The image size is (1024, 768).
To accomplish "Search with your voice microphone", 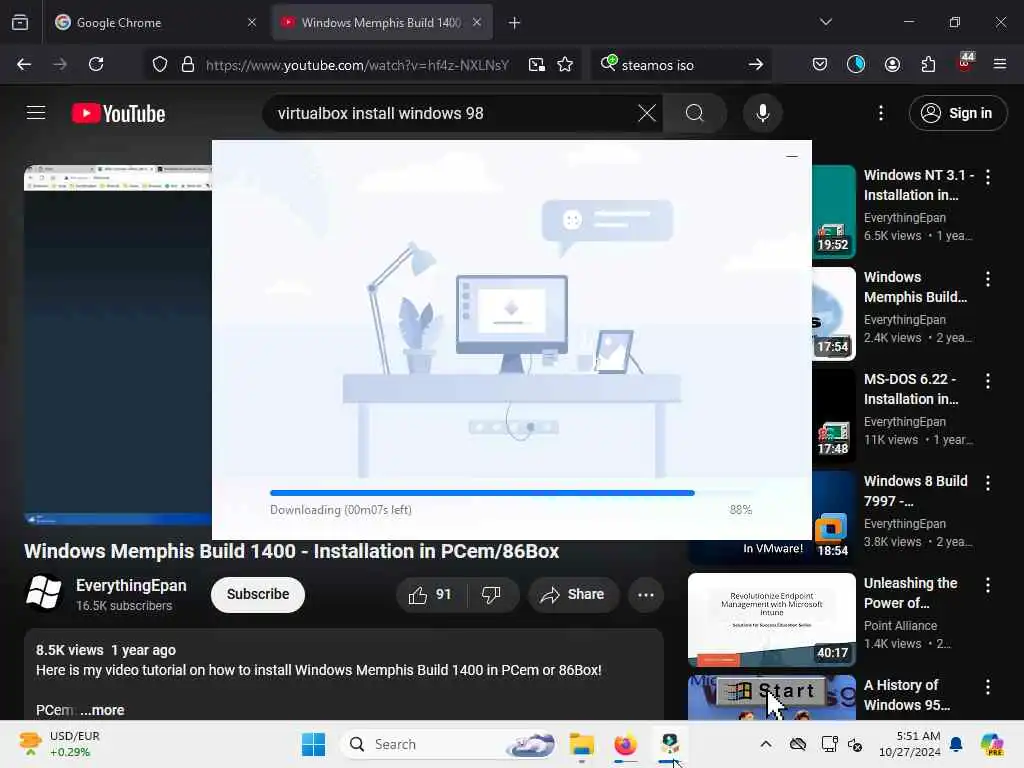I will tap(762, 114).
